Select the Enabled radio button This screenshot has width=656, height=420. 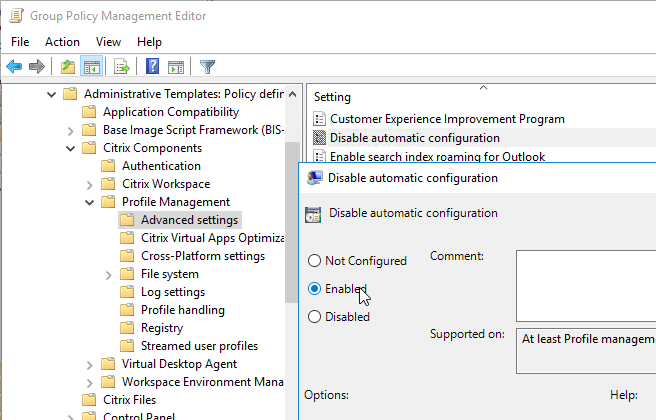click(314, 289)
